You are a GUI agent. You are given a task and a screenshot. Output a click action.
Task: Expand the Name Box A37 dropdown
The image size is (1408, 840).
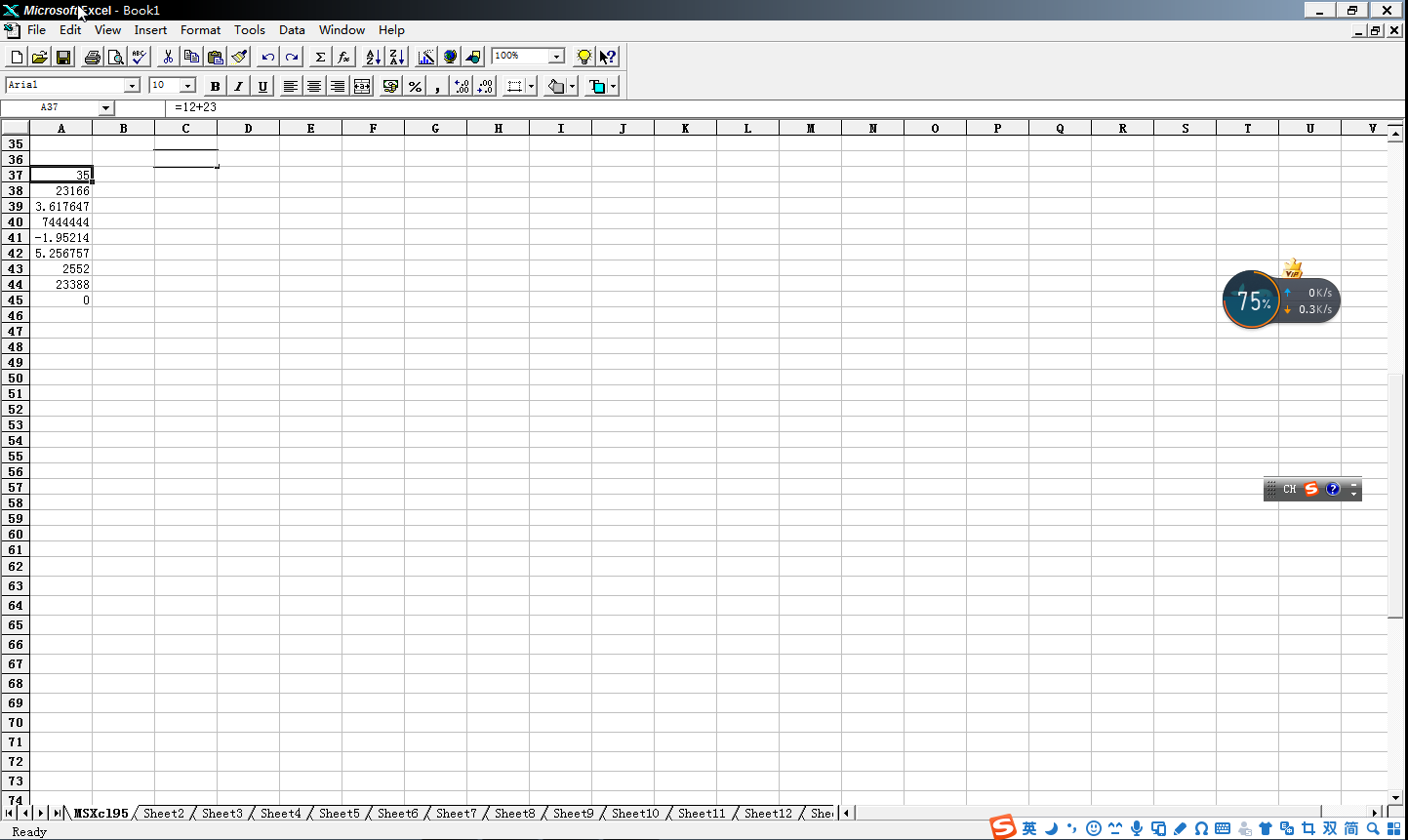[x=106, y=108]
